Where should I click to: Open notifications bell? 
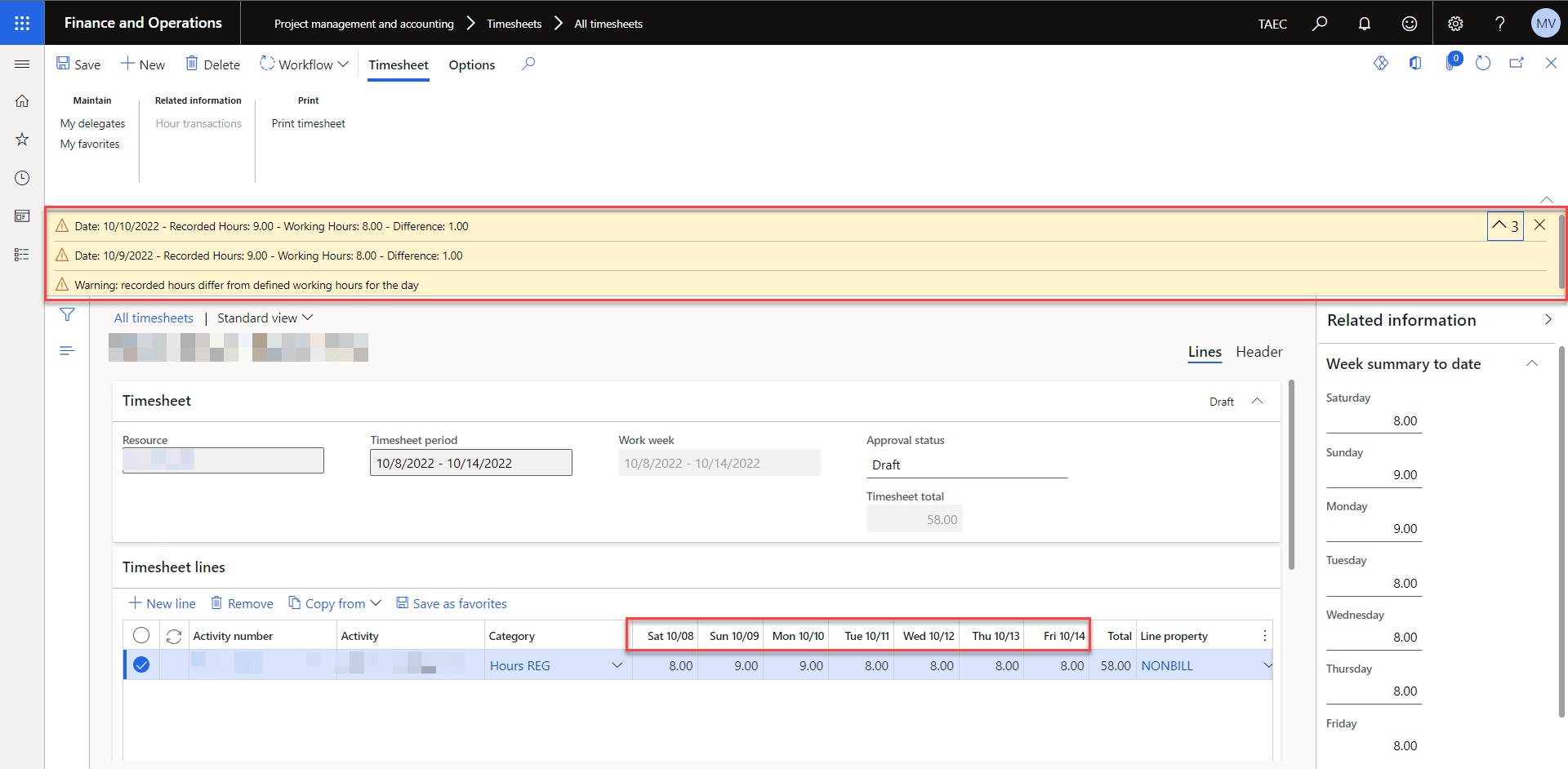[x=1365, y=24]
